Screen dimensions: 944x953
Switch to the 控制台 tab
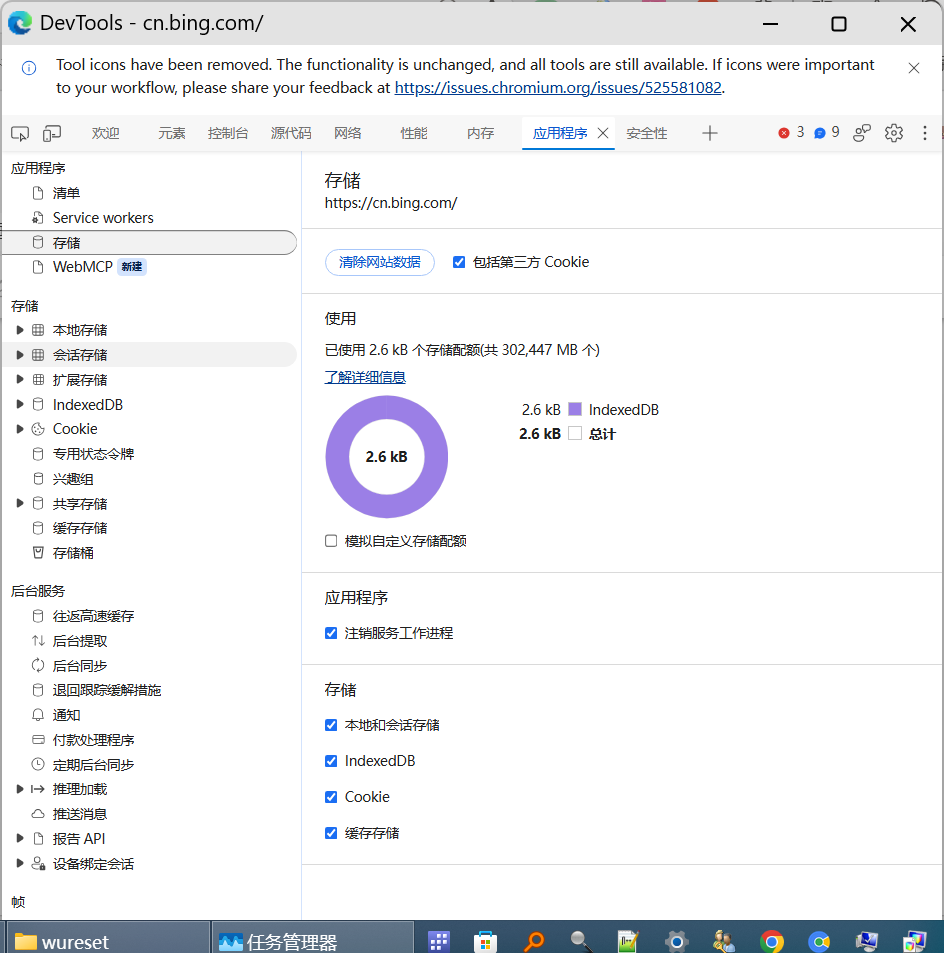(228, 133)
